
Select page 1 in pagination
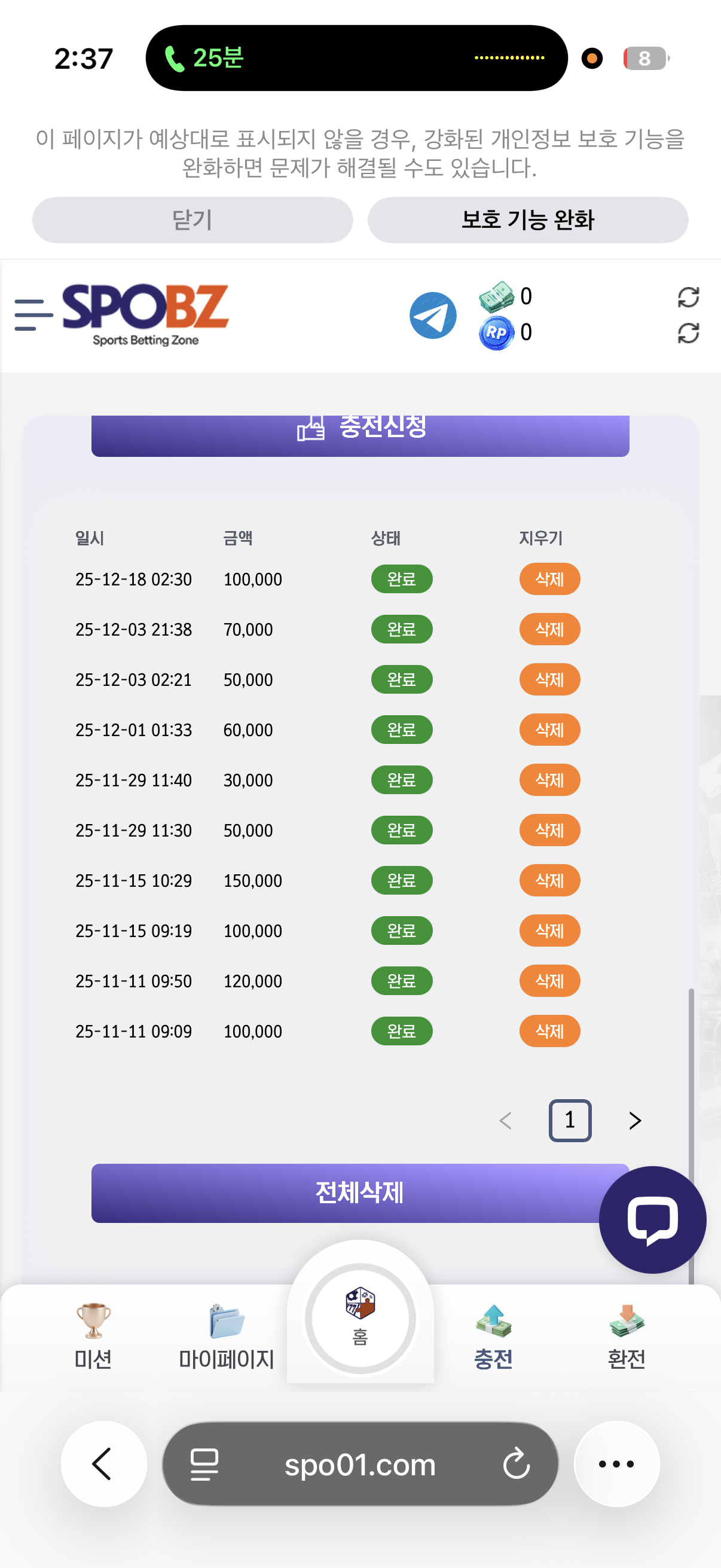pos(570,1121)
